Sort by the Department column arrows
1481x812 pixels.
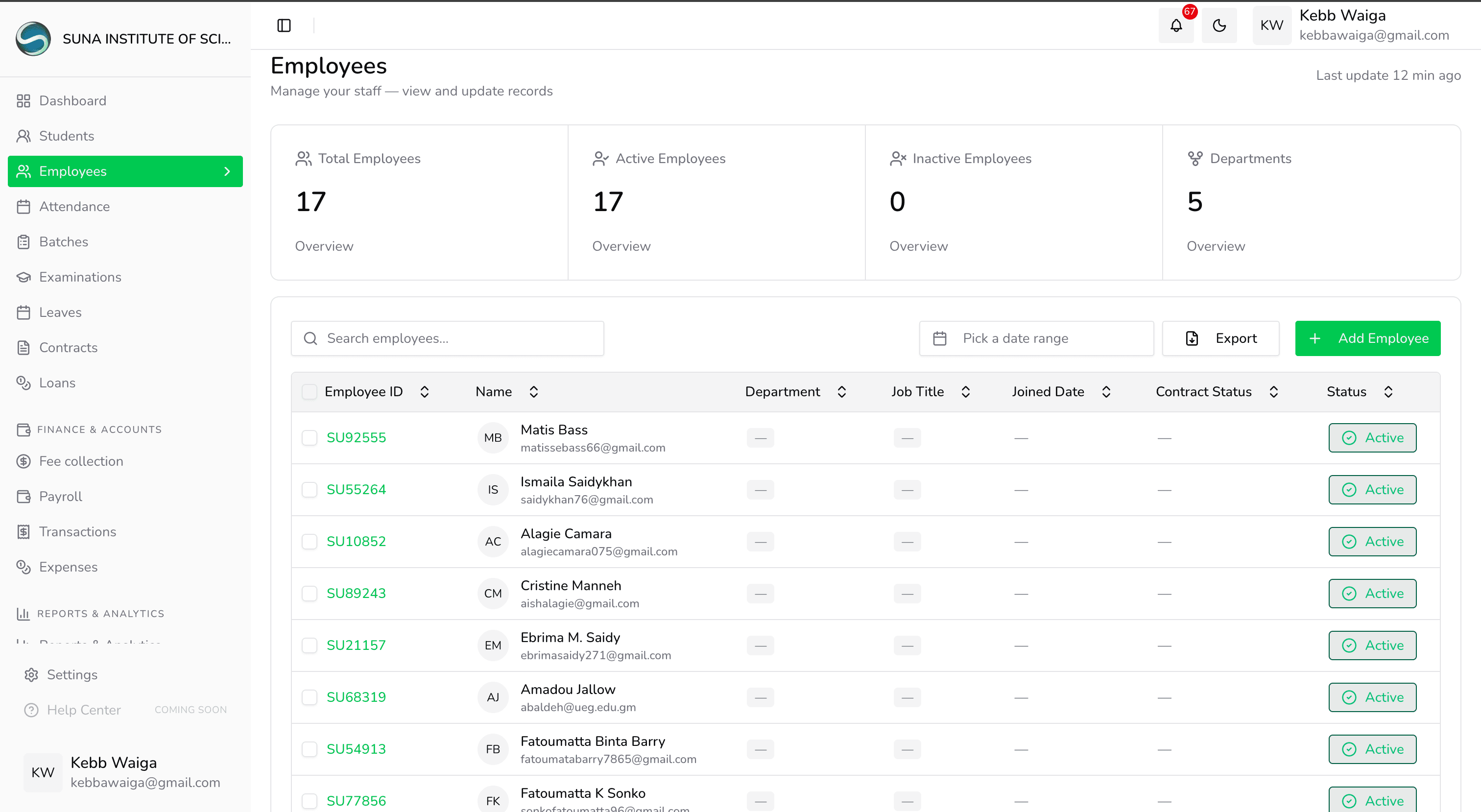pos(842,392)
